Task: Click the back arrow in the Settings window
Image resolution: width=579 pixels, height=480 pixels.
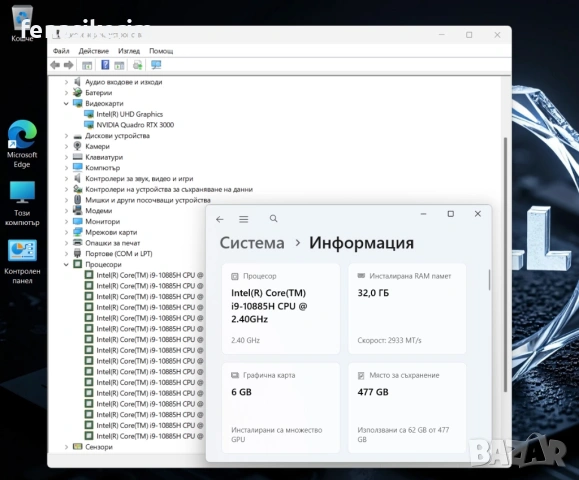Action: [220, 219]
